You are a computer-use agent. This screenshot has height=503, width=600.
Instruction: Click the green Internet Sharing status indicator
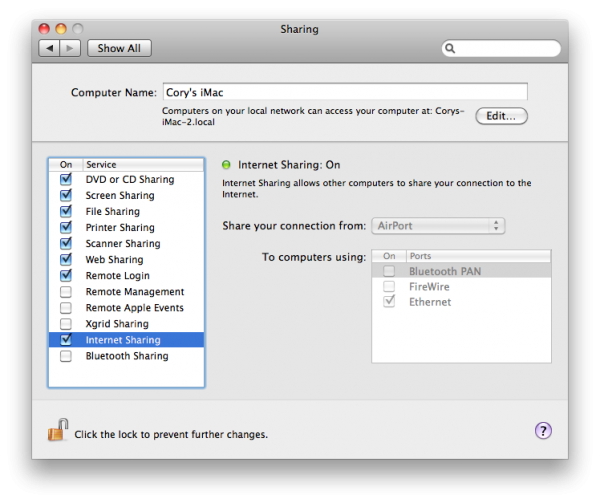click(226, 165)
